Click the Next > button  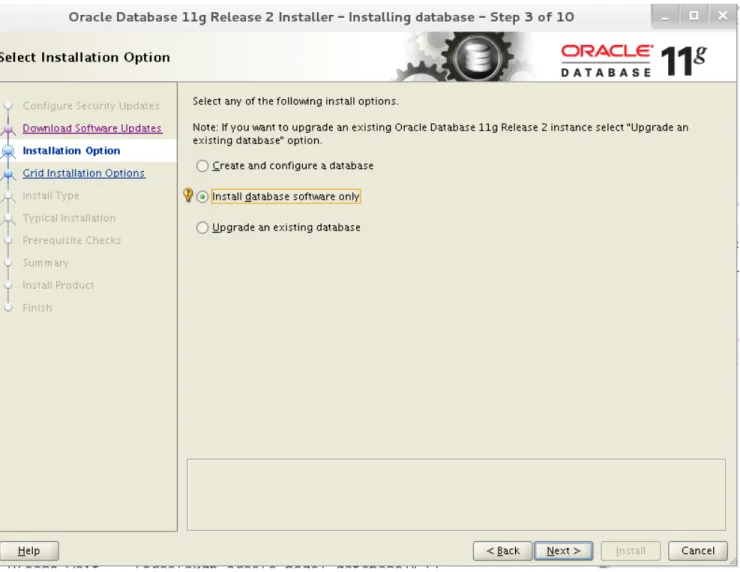[x=563, y=551]
